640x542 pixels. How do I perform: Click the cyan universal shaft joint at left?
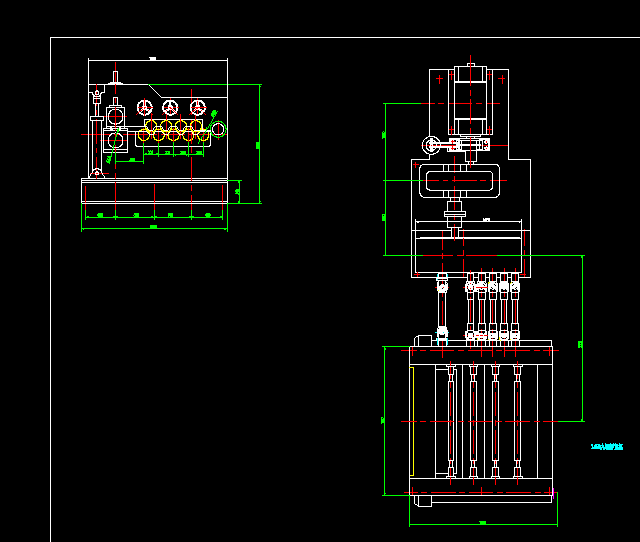click(x=441, y=287)
